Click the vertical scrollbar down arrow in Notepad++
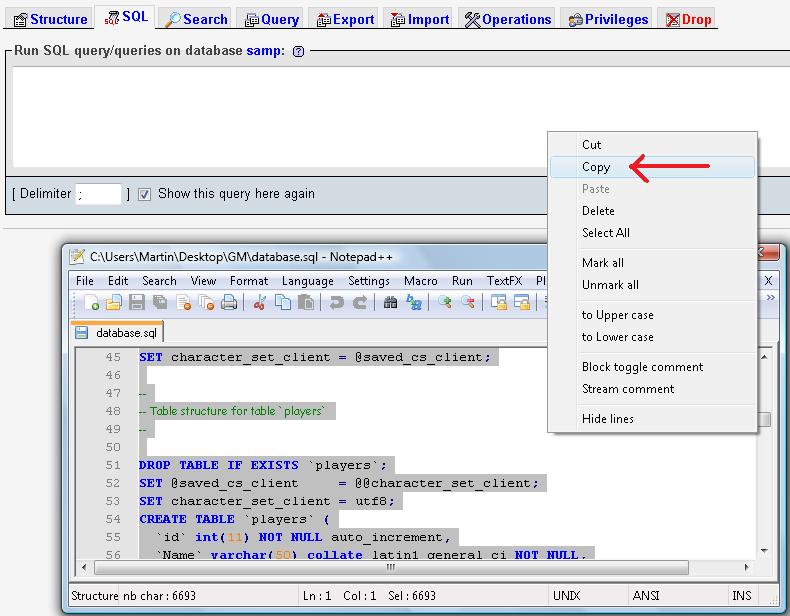The image size is (790, 616). [764, 551]
